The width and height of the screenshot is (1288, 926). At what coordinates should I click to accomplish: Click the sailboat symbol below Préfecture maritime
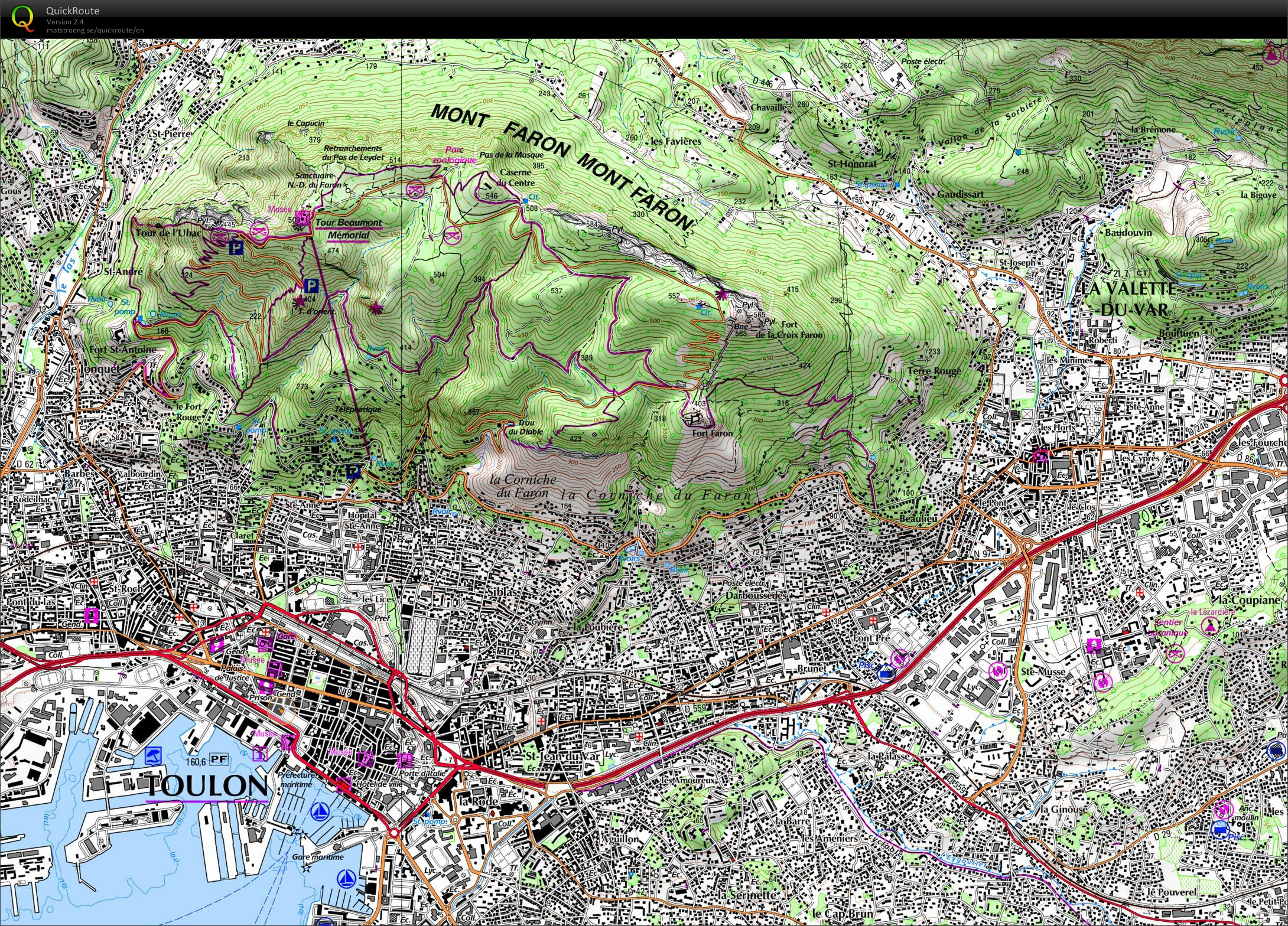(320, 811)
